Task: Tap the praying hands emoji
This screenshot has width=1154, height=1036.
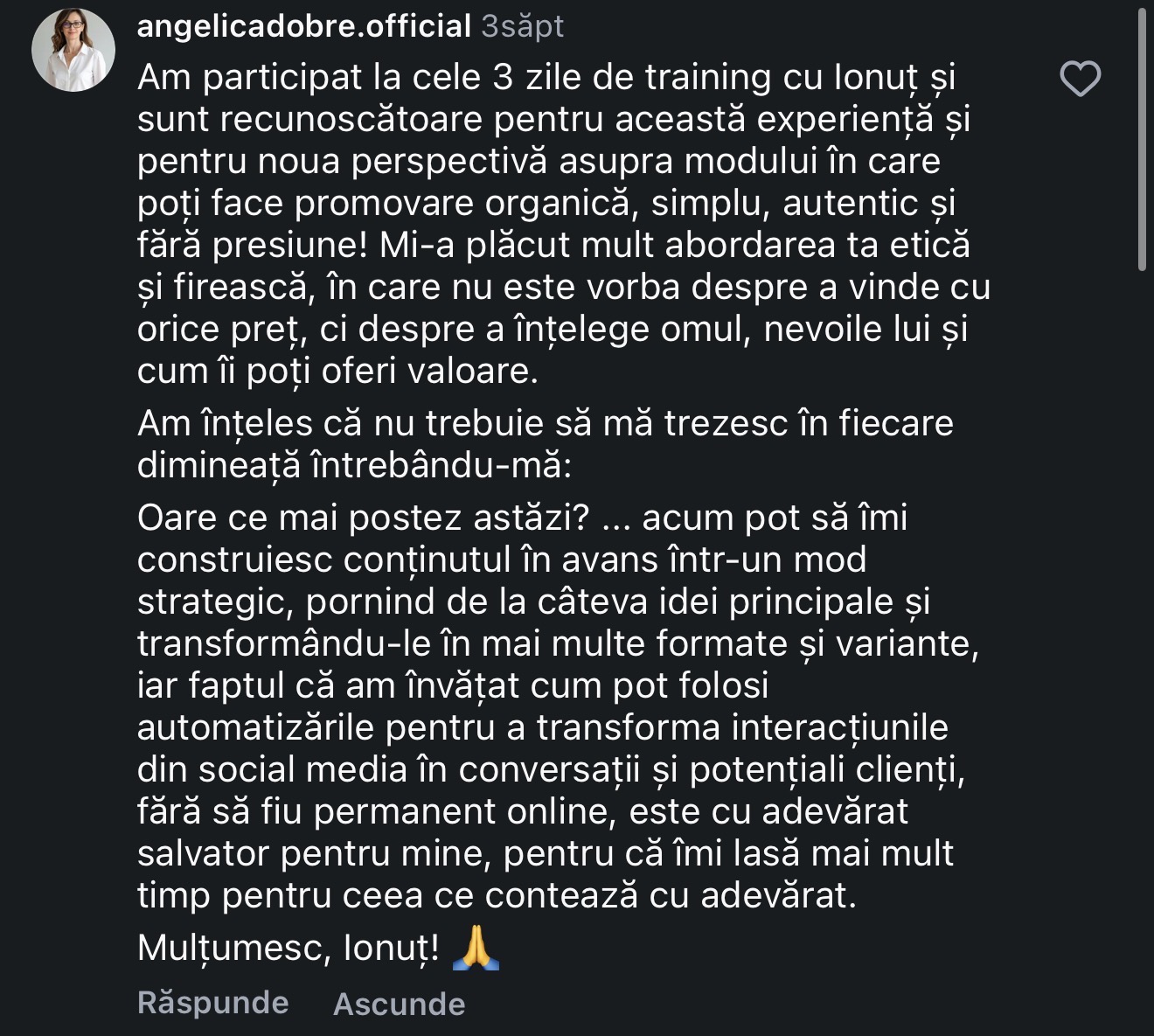Action: point(476,948)
